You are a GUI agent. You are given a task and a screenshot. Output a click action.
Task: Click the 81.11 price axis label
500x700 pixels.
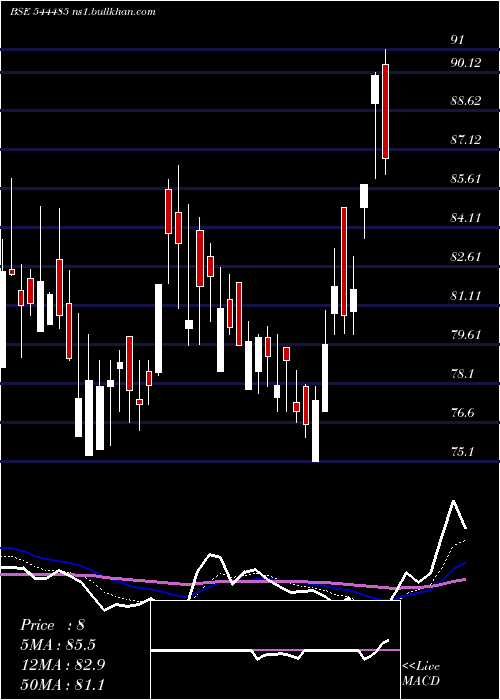click(x=466, y=296)
